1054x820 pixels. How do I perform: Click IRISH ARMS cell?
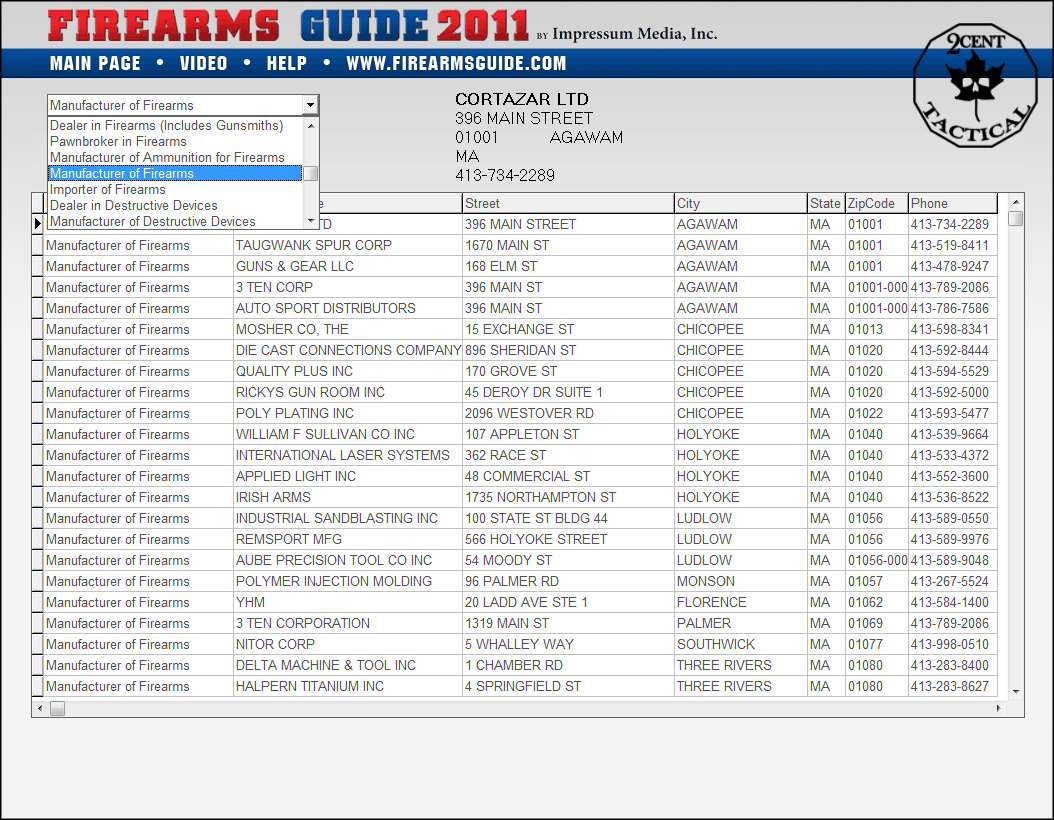pyautogui.click(x=348, y=497)
